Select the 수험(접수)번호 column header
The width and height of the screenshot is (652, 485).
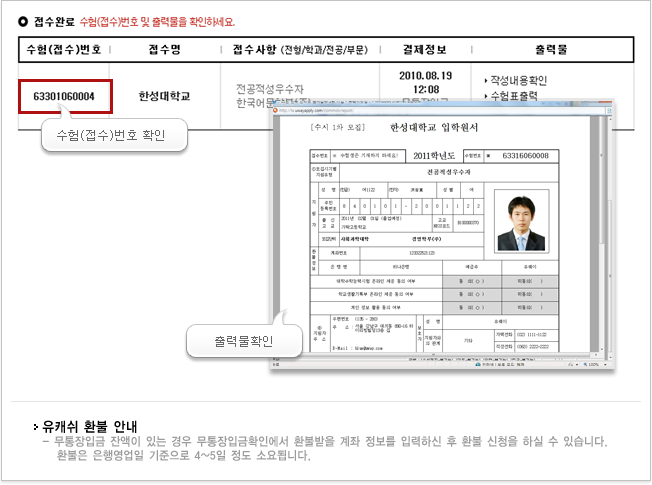[x=64, y=49]
